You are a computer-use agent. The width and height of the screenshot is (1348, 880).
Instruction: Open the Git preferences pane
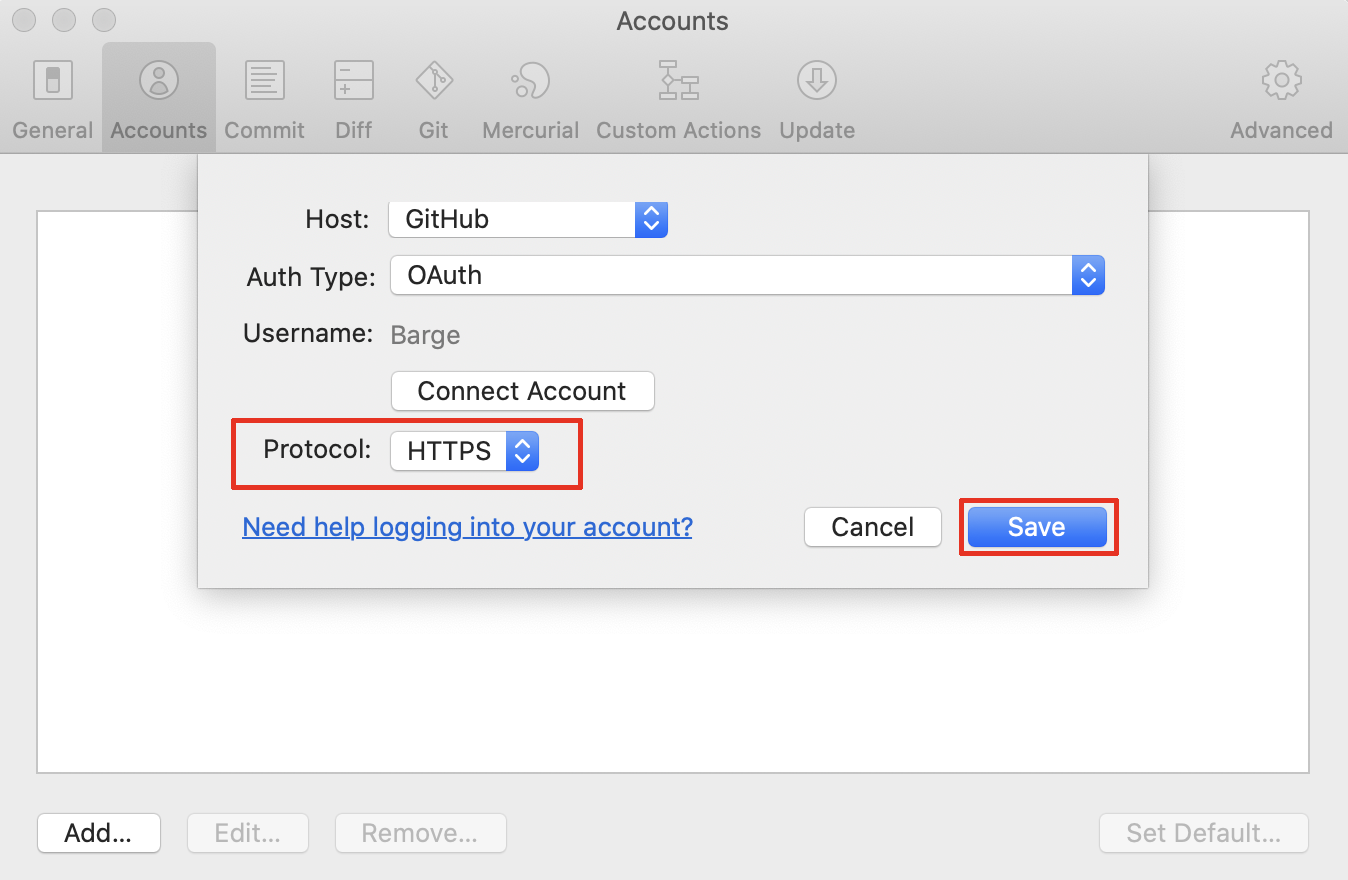(x=434, y=98)
